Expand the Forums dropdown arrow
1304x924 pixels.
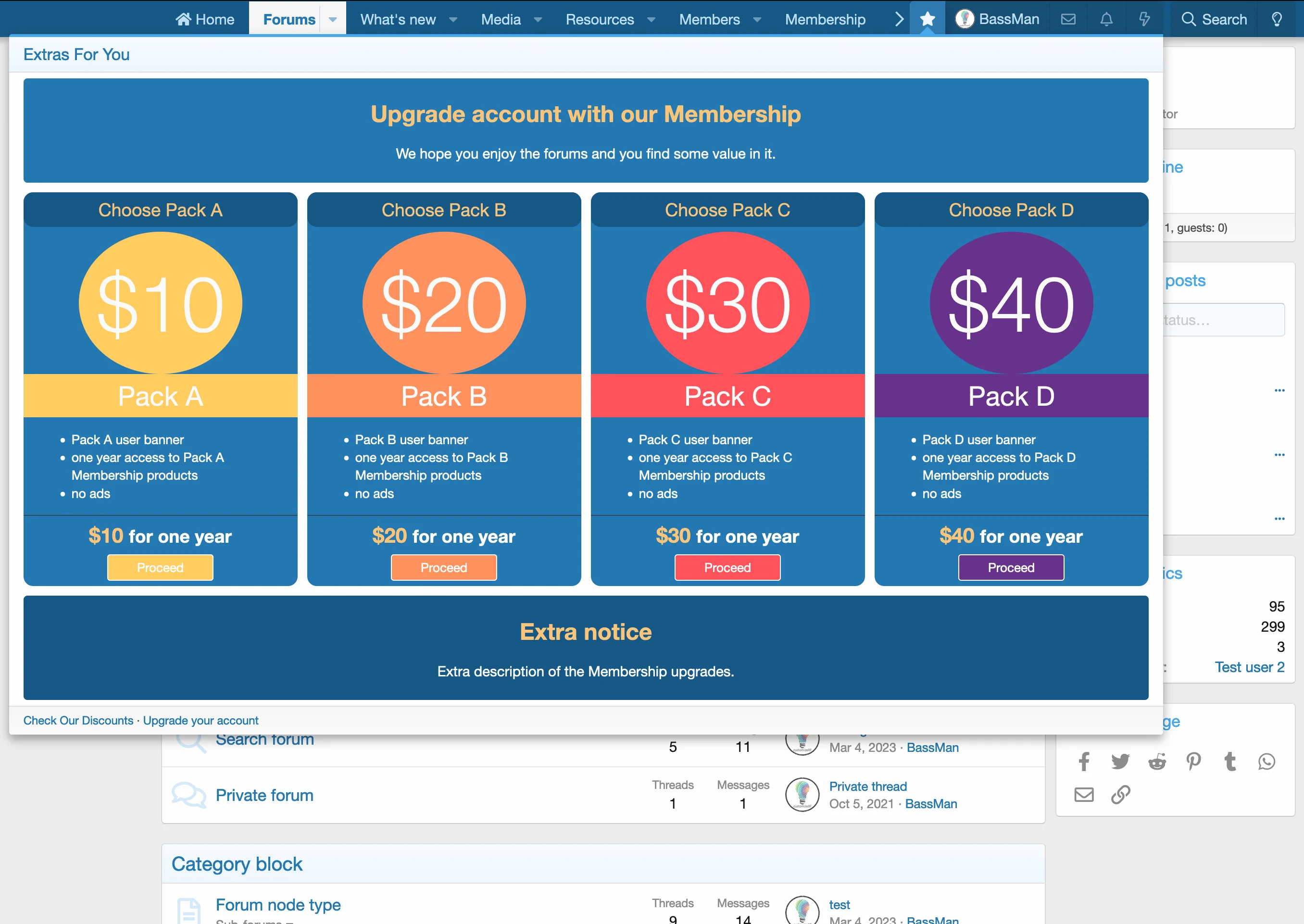[333, 19]
